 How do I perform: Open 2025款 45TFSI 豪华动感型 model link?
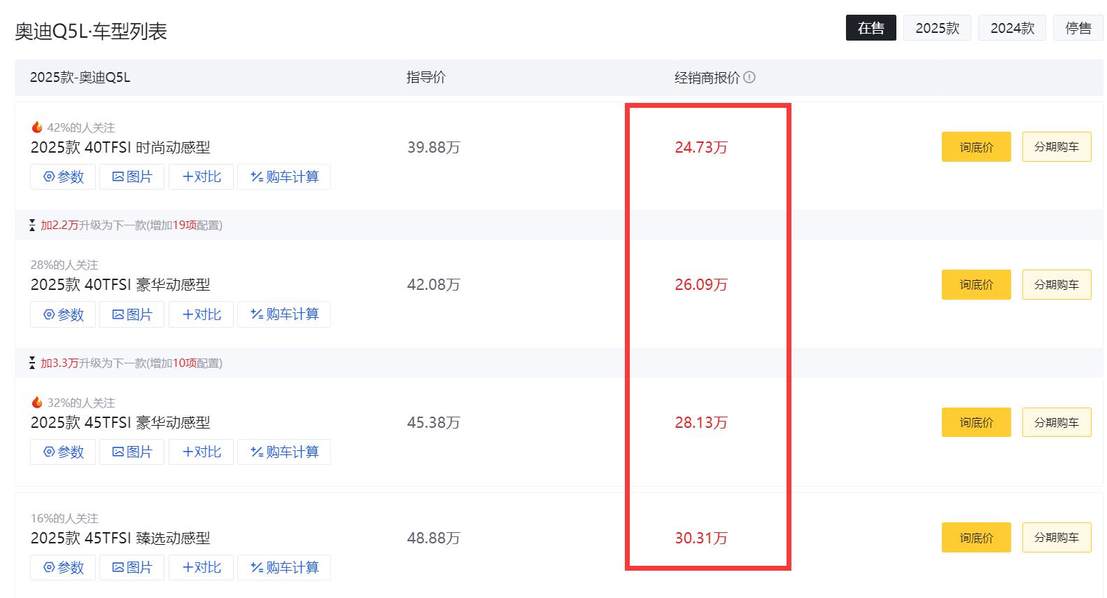120,423
